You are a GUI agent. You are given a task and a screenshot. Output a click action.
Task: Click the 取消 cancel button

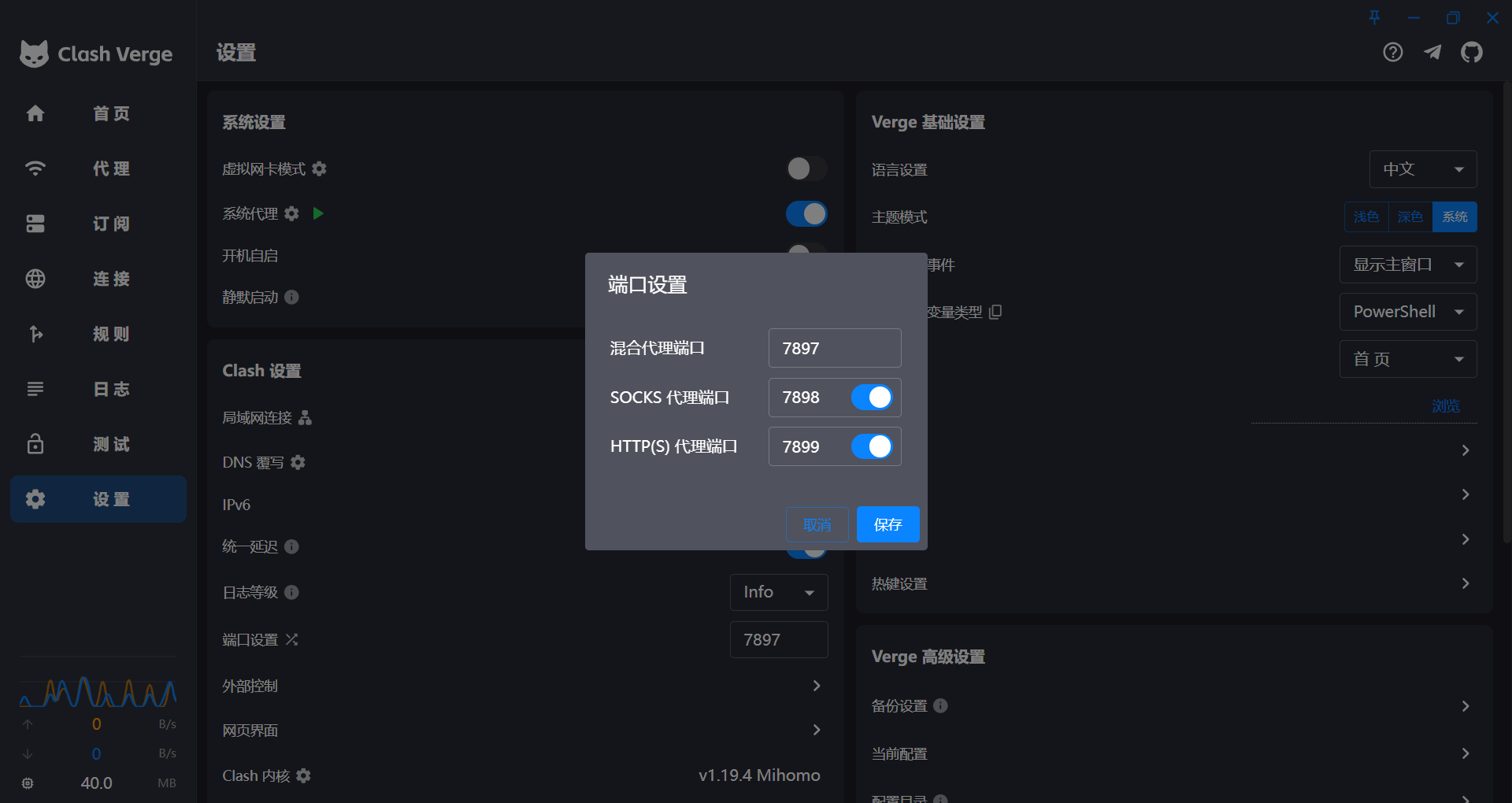point(817,524)
